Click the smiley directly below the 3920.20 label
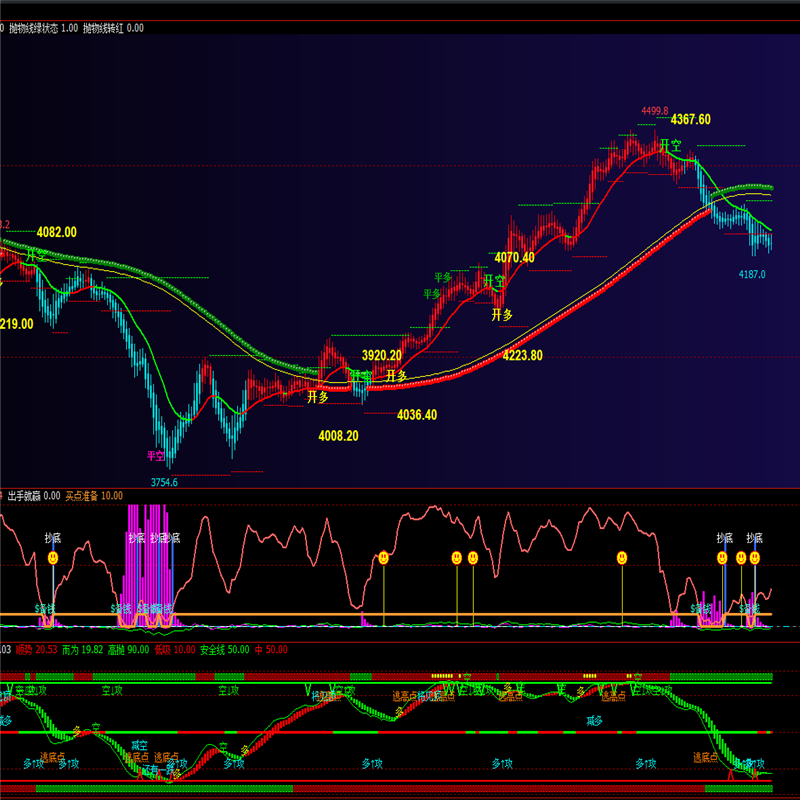Image resolution: width=800 pixels, height=800 pixels. tap(384, 558)
